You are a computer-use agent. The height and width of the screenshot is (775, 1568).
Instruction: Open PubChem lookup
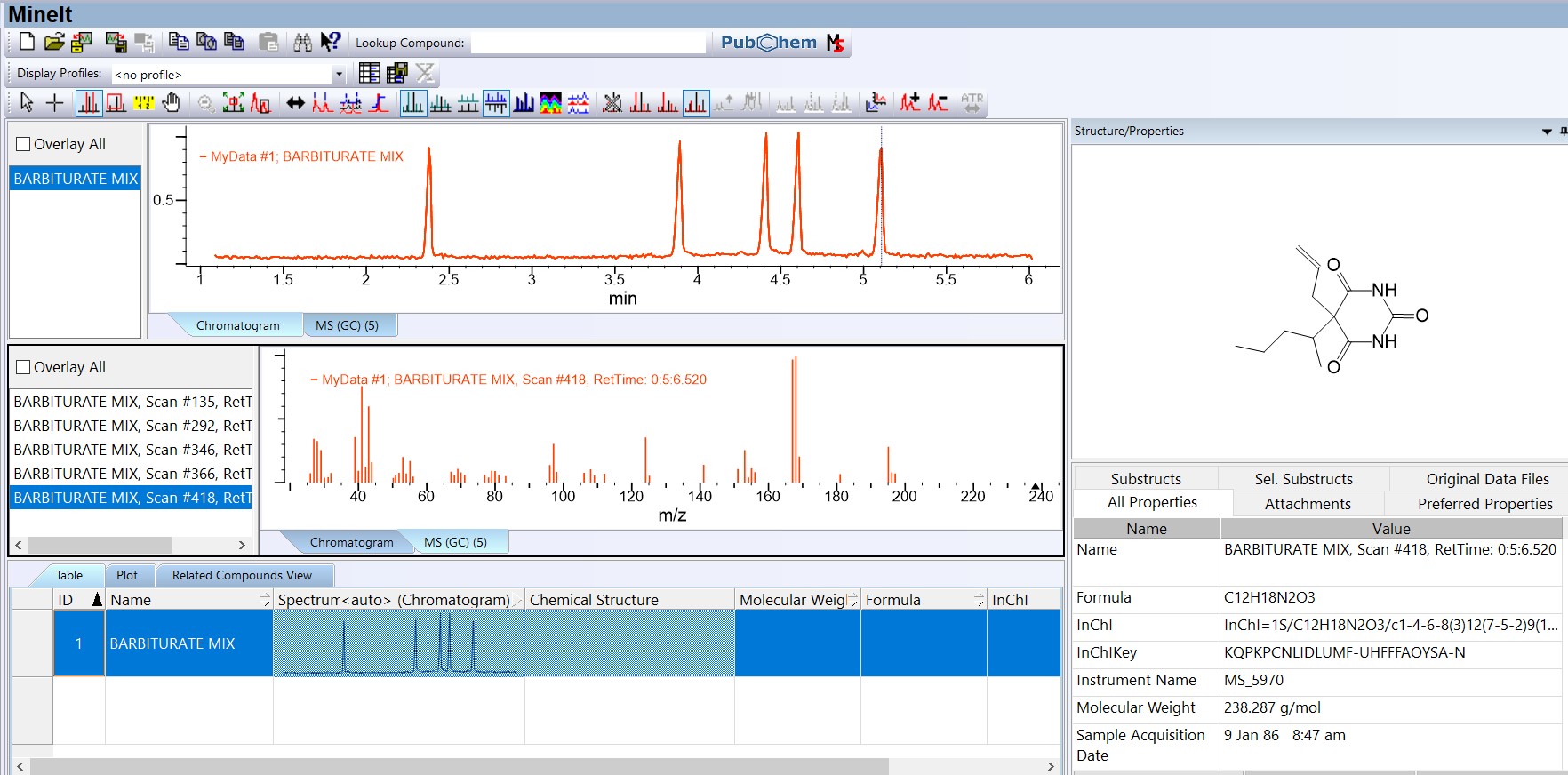coord(769,43)
